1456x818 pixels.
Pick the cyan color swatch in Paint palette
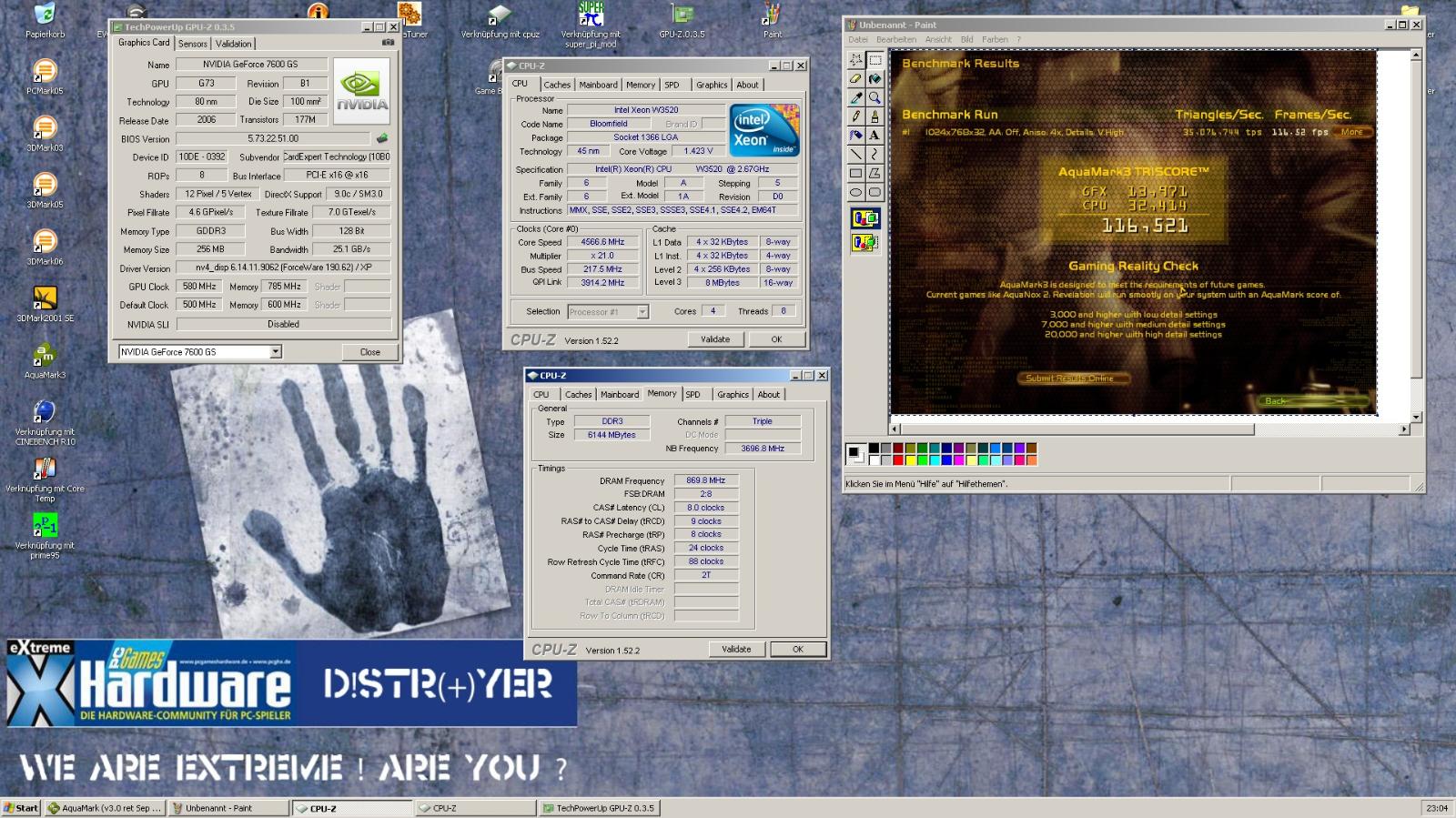pos(935,460)
